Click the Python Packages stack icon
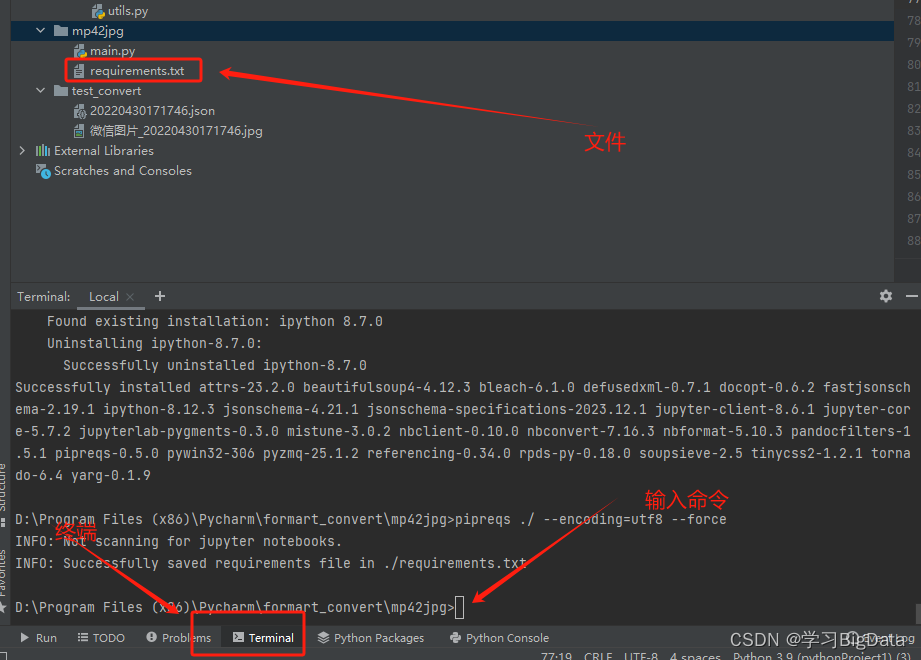The image size is (921, 660). 324,637
